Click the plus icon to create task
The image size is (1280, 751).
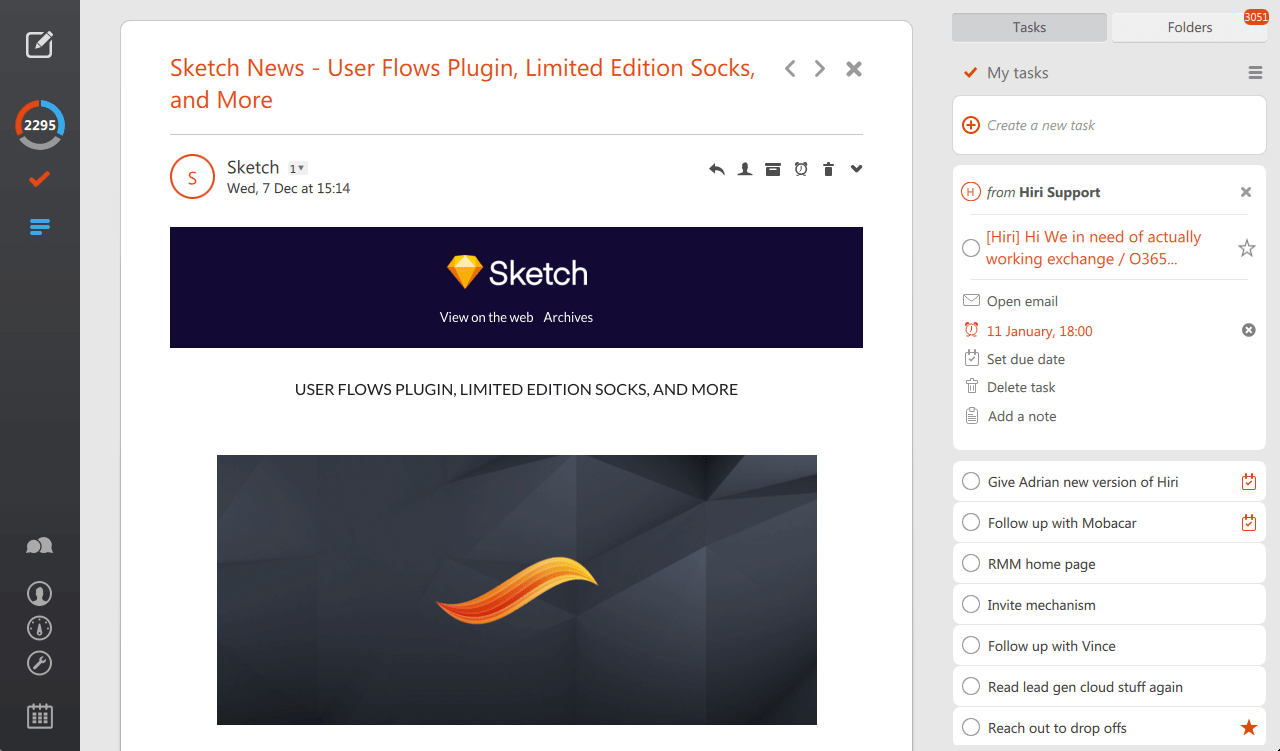[971, 125]
